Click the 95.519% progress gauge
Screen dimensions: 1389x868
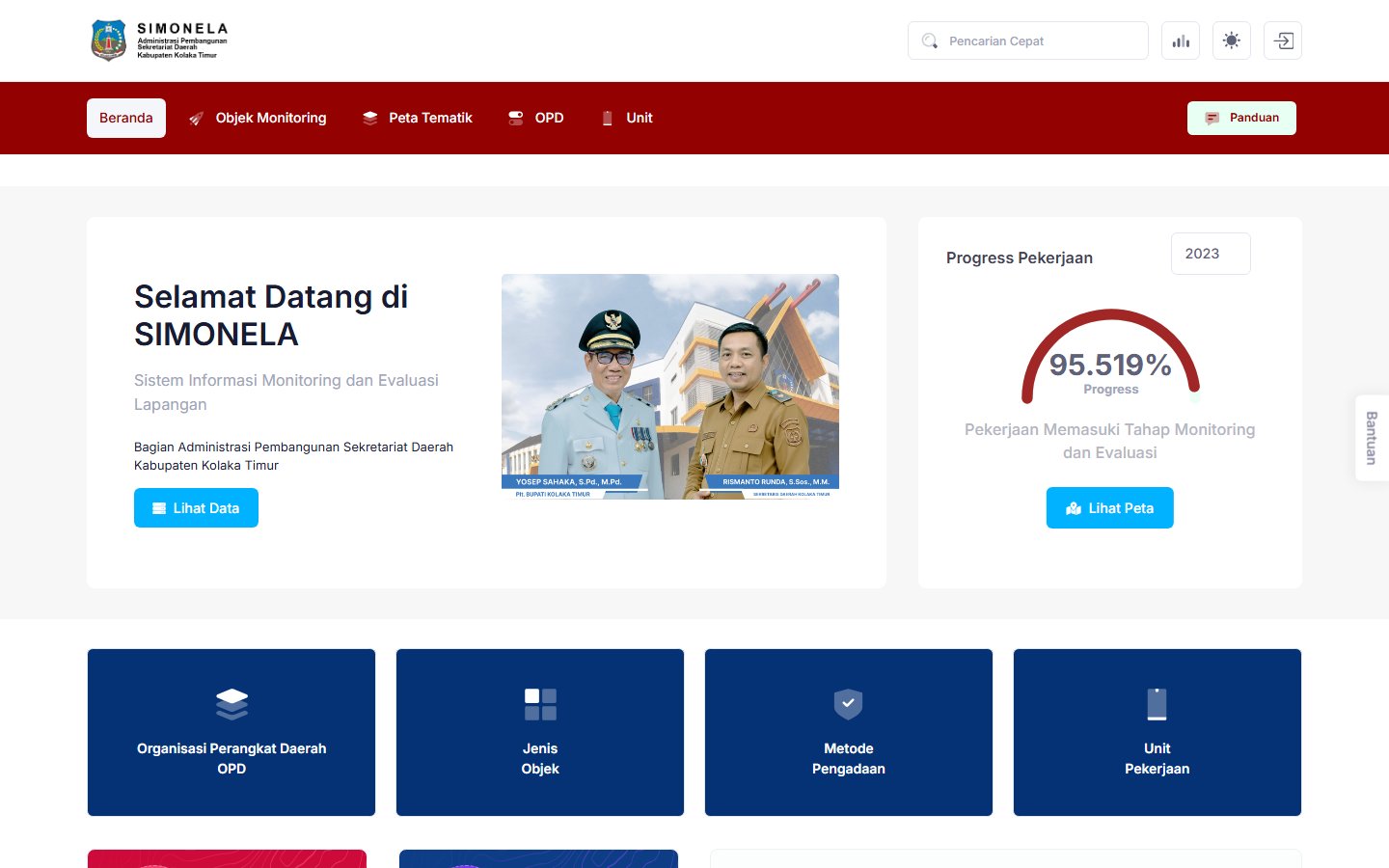1110,356
